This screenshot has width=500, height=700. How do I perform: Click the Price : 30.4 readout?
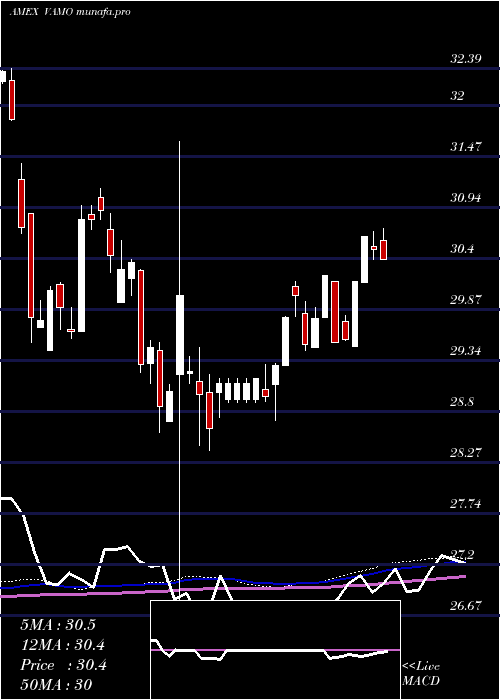[x=63, y=665]
